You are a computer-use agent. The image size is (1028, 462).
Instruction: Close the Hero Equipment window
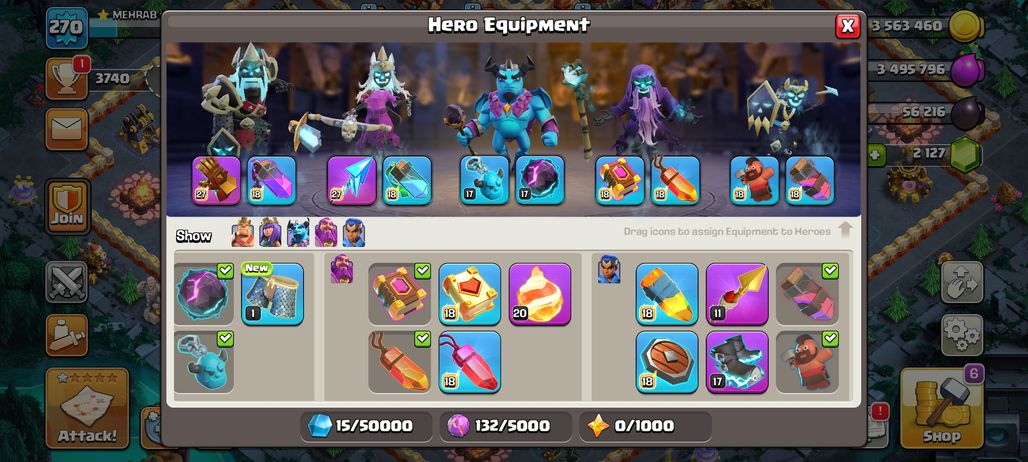(848, 26)
